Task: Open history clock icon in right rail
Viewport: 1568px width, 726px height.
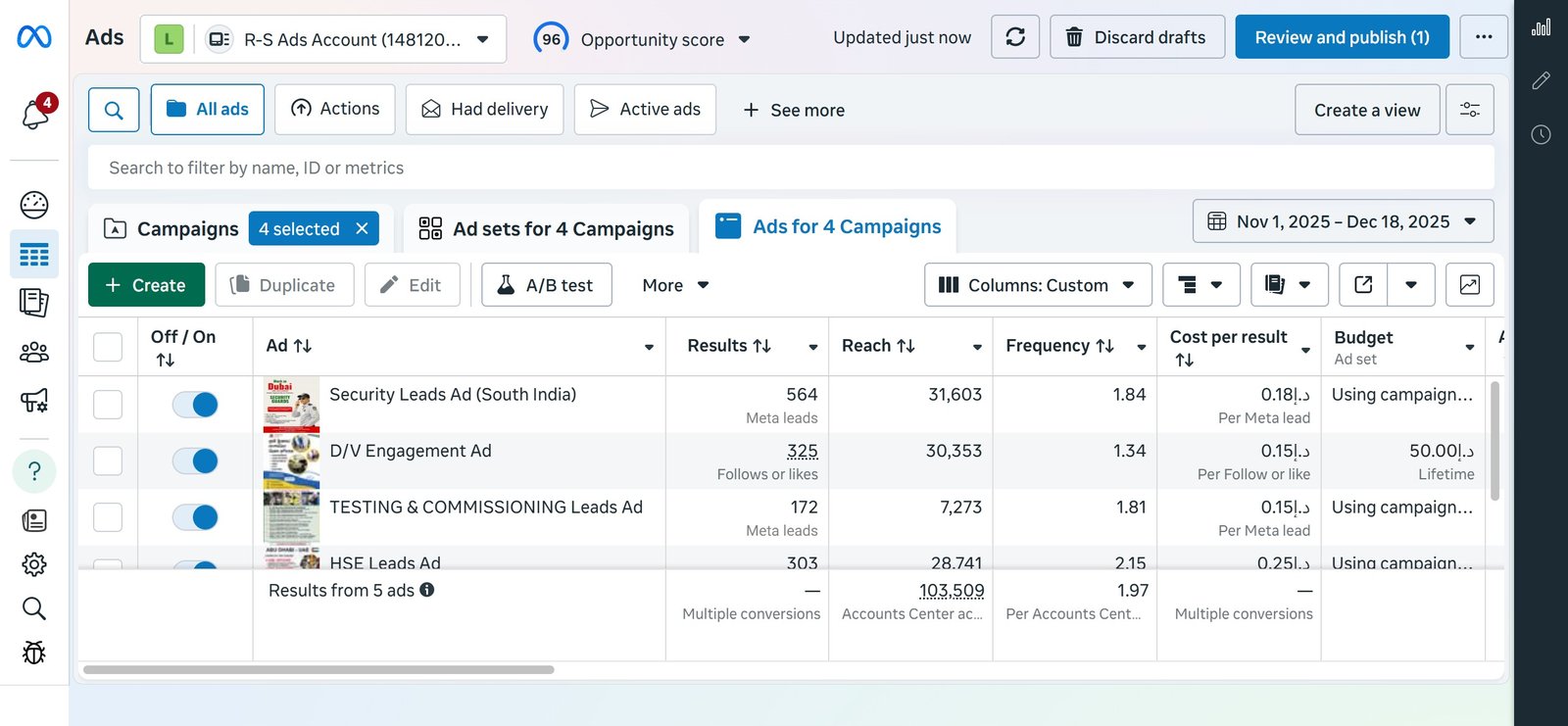Action: click(1542, 134)
